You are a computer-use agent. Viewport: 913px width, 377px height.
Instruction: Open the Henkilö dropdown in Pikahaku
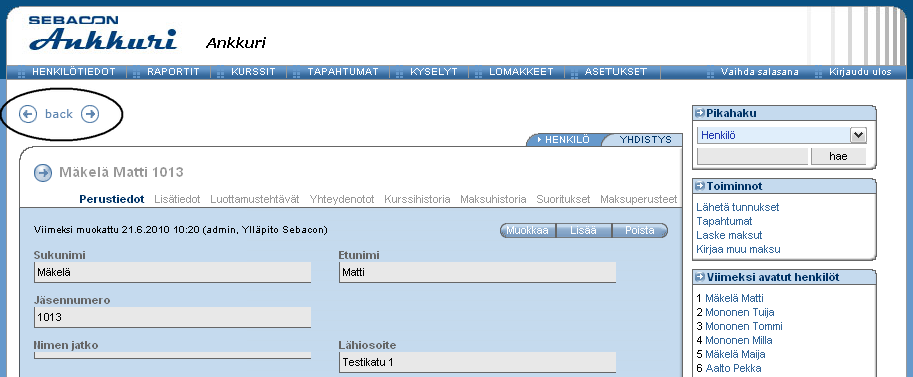858,135
